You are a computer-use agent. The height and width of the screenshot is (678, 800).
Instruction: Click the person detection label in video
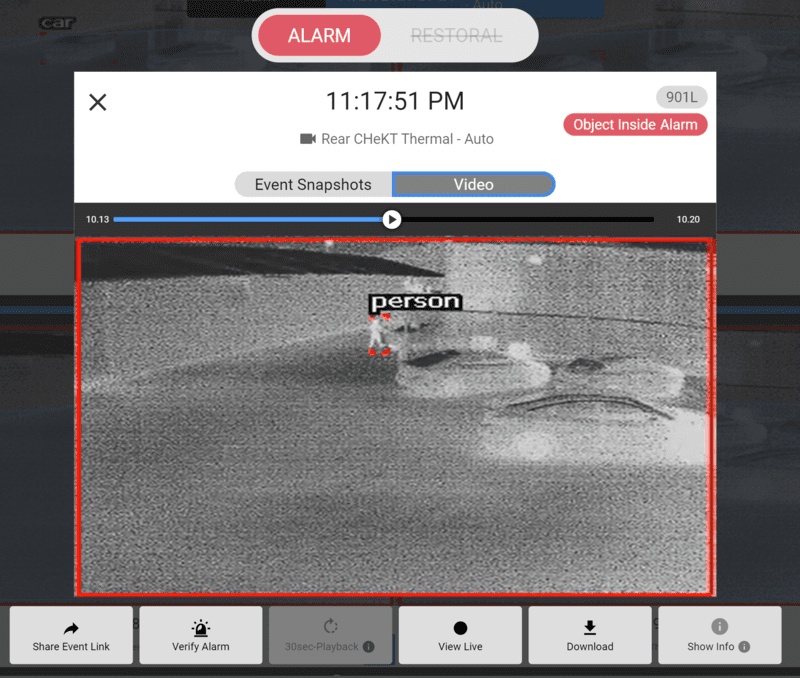click(415, 302)
